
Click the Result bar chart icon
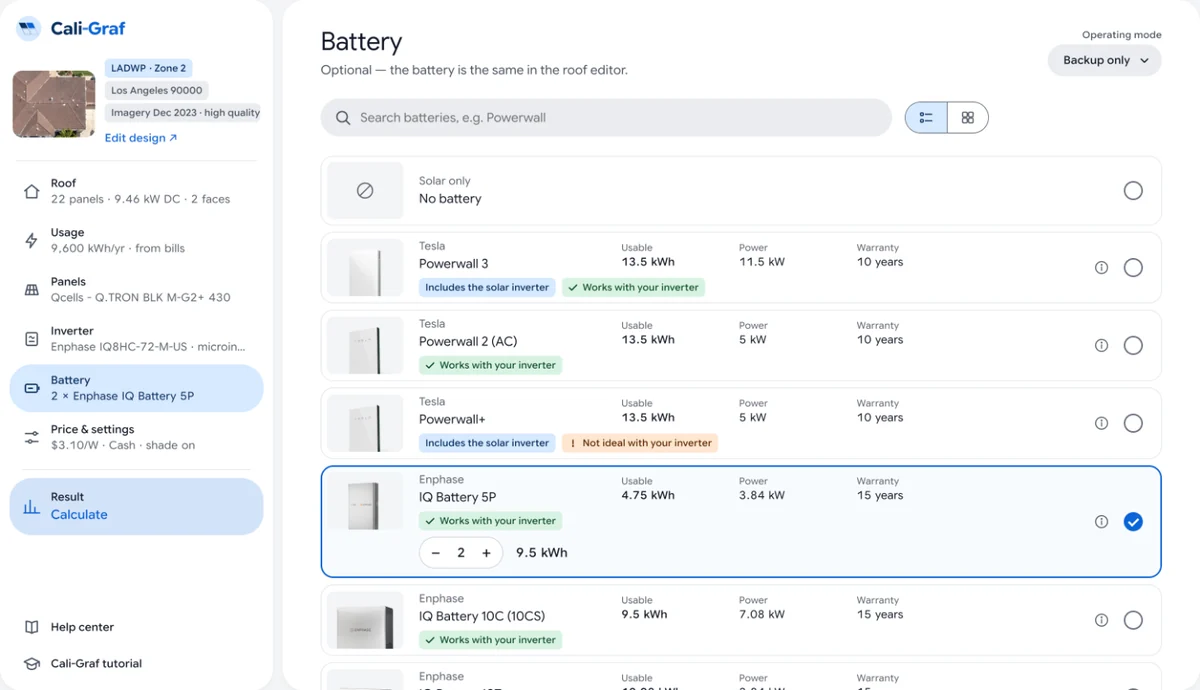(31, 506)
